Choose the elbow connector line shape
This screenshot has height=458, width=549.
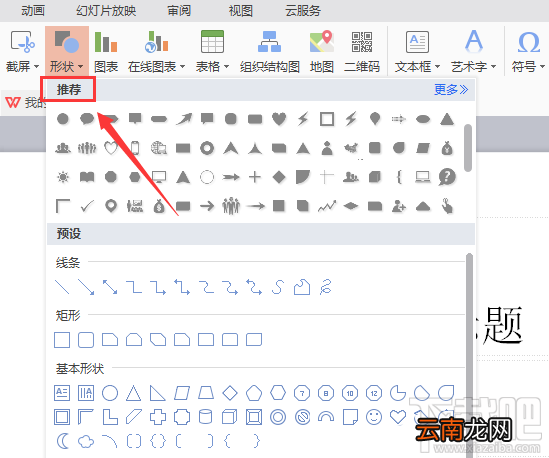pos(134,287)
